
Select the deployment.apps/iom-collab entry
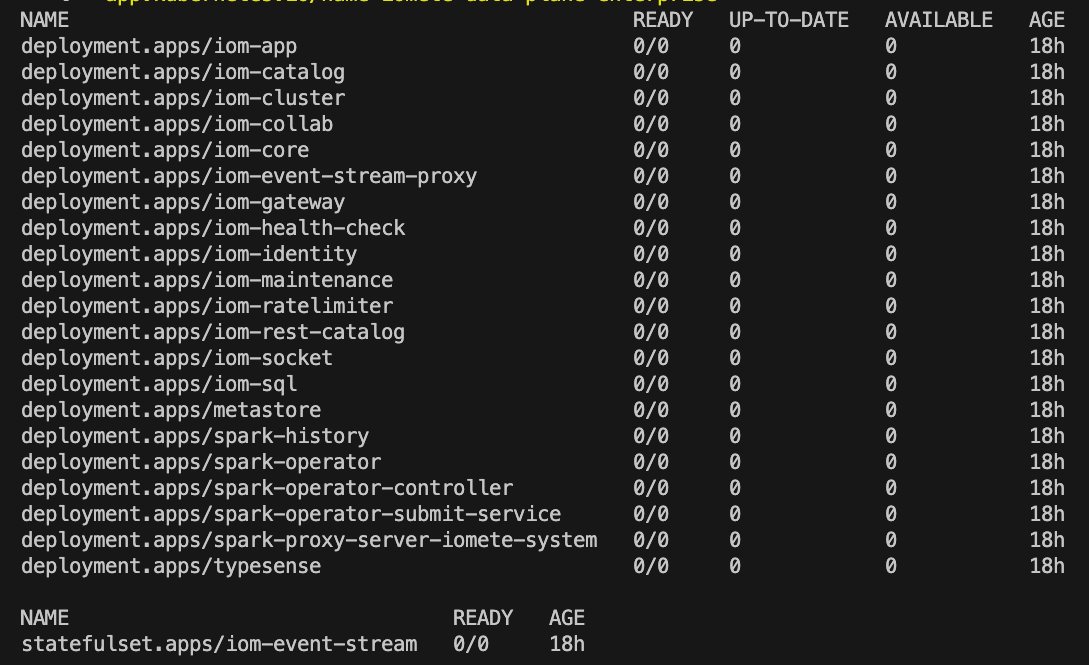tap(177, 124)
